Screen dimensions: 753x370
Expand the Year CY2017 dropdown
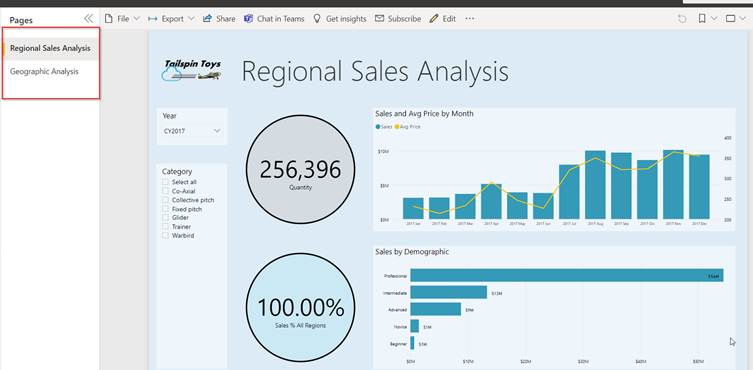click(x=192, y=131)
